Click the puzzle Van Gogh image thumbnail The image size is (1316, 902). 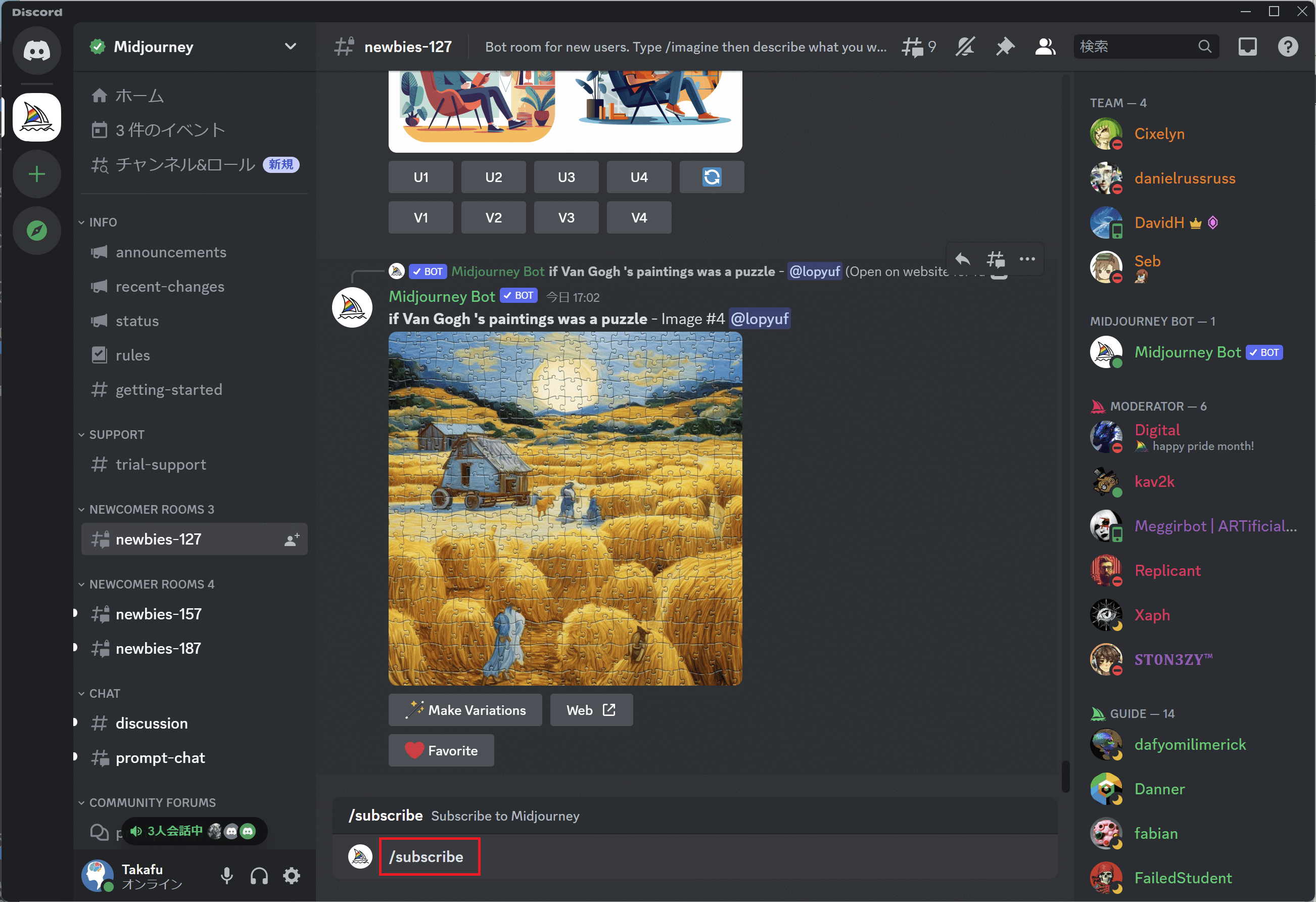pos(565,508)
